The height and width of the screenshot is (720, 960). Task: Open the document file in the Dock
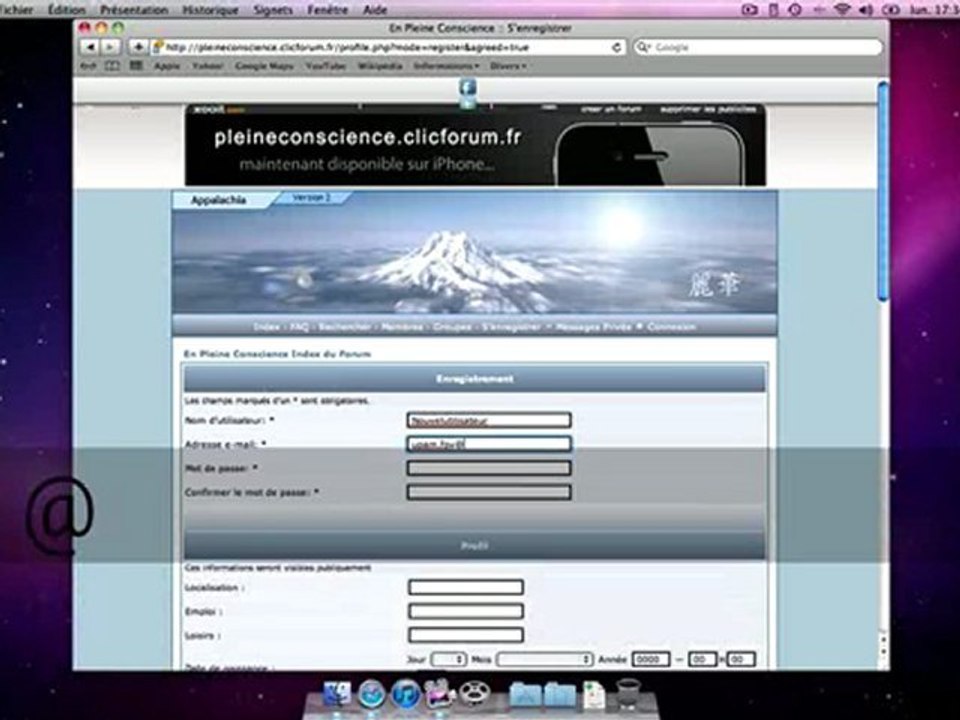coord(593,695)
